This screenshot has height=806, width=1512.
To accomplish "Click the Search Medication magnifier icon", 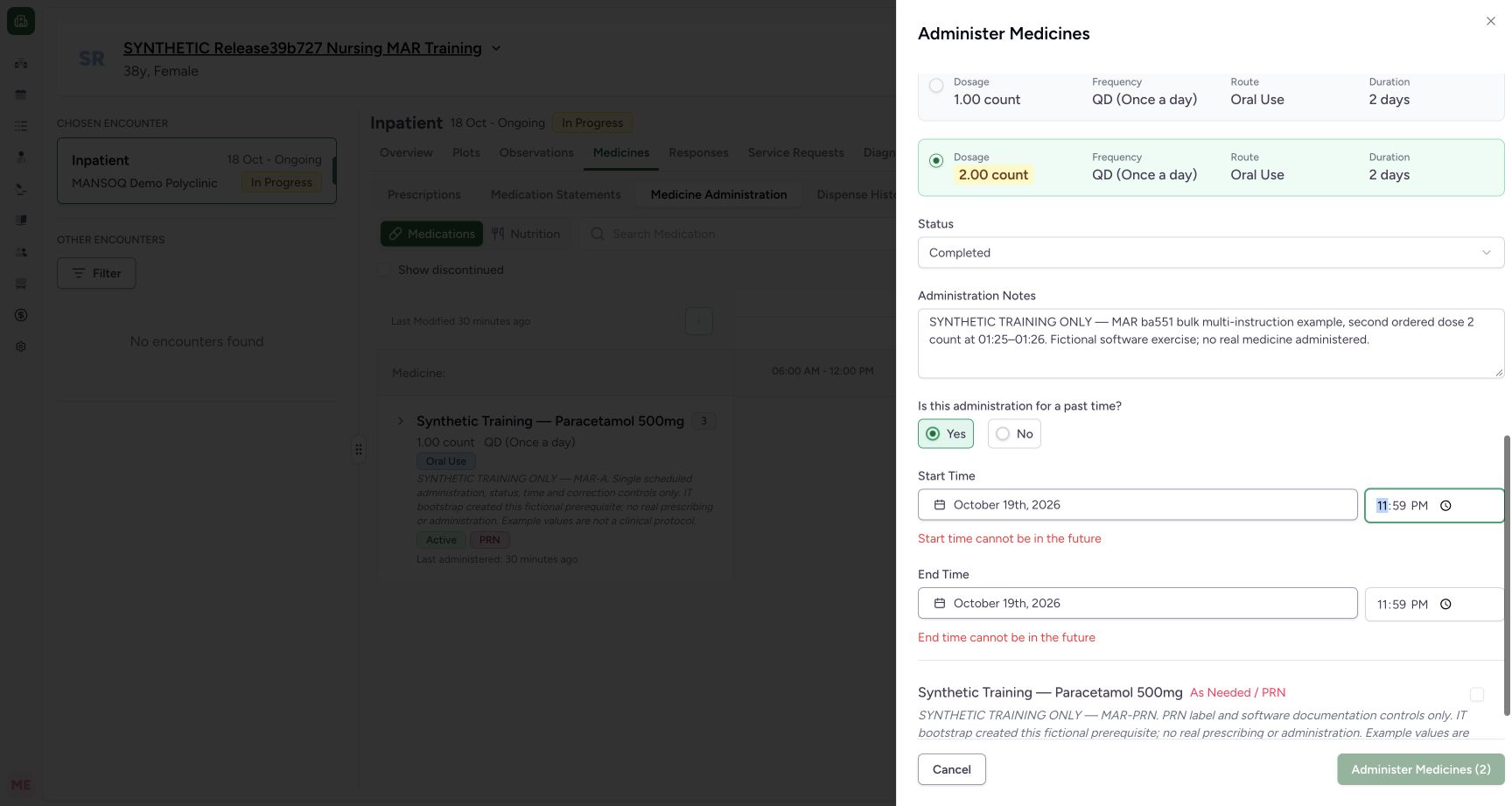I will point(598,234).
